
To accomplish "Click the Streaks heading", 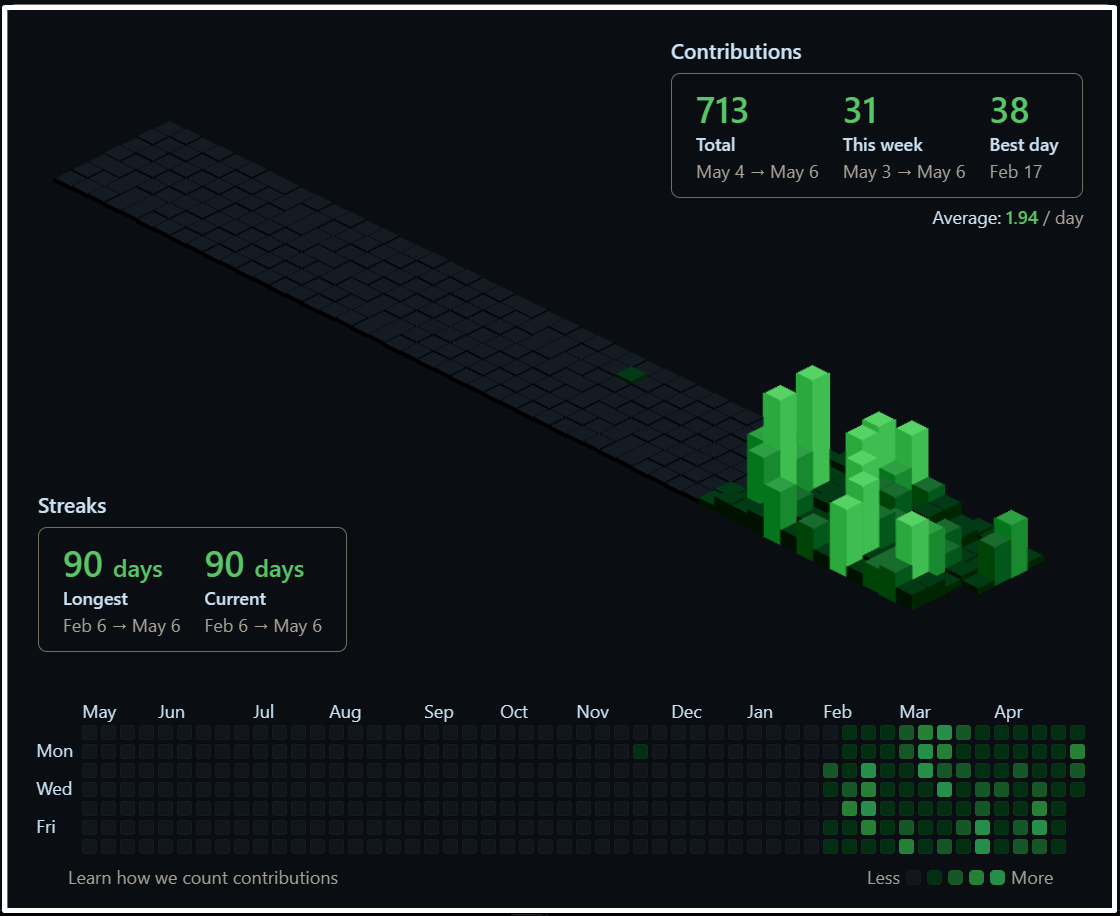I will (72, 506).
